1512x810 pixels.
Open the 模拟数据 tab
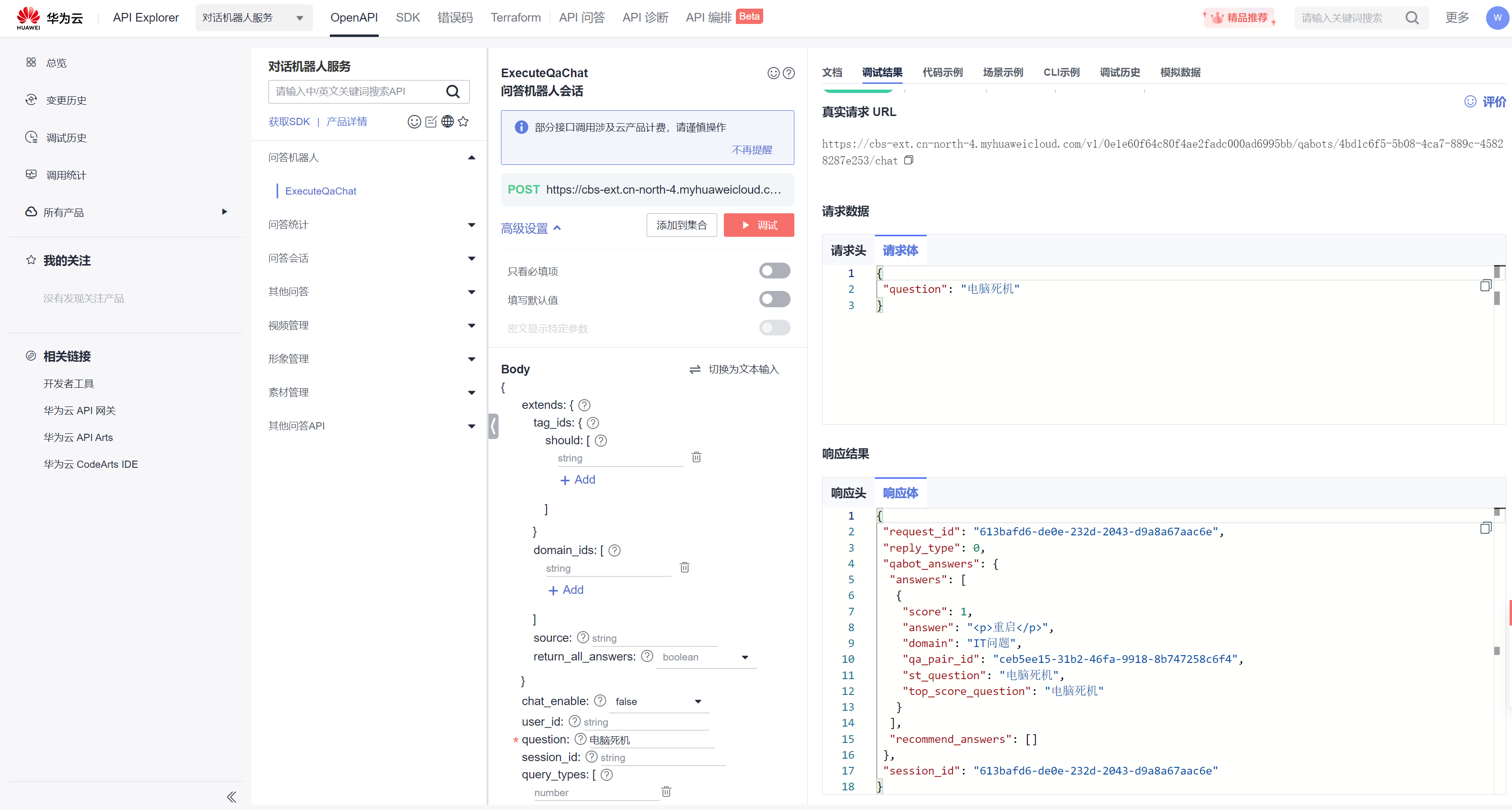pyautogui.click(x=1180, y=72)
